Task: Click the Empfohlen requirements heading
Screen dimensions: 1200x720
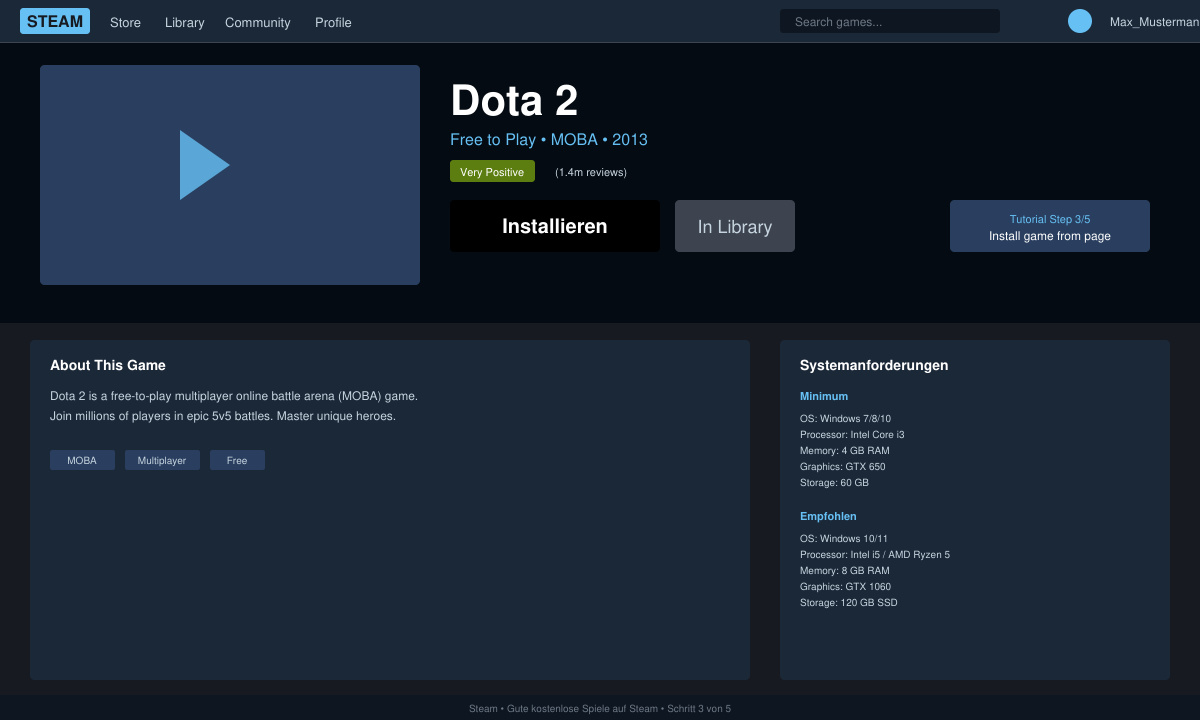Action: (x=828, y=516)
